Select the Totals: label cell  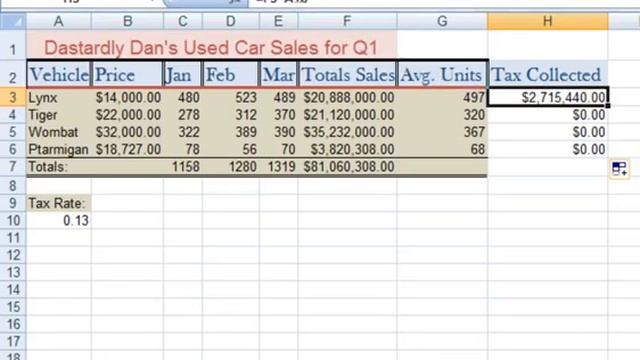click(x=59, y=167)
